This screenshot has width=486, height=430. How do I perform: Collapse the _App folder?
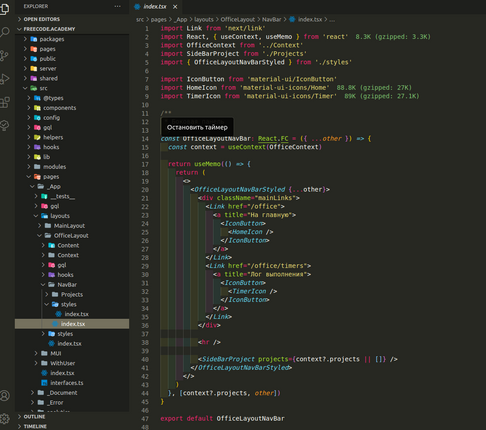[x=54, y=186]
